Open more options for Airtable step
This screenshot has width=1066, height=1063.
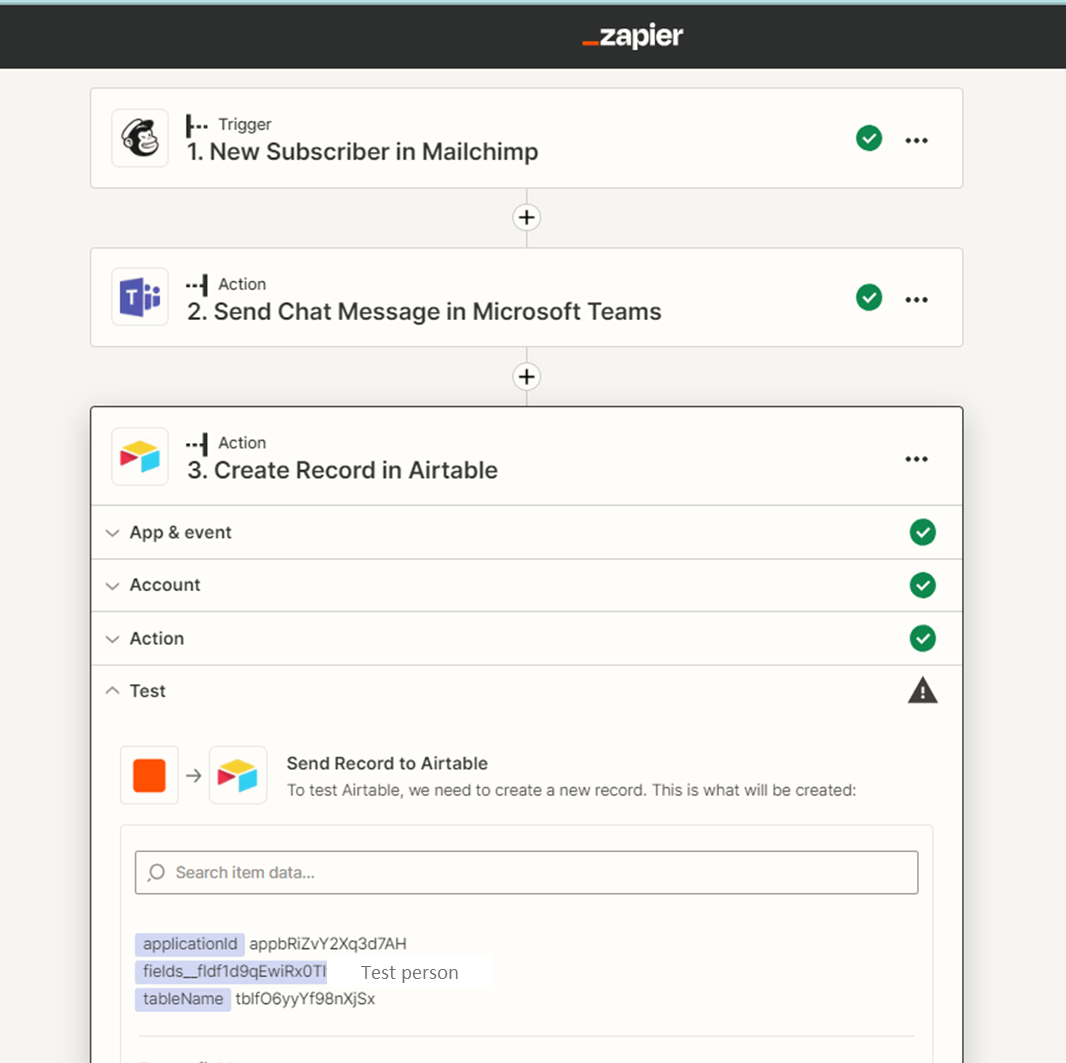pyautogui.click(x=916, y=459)
